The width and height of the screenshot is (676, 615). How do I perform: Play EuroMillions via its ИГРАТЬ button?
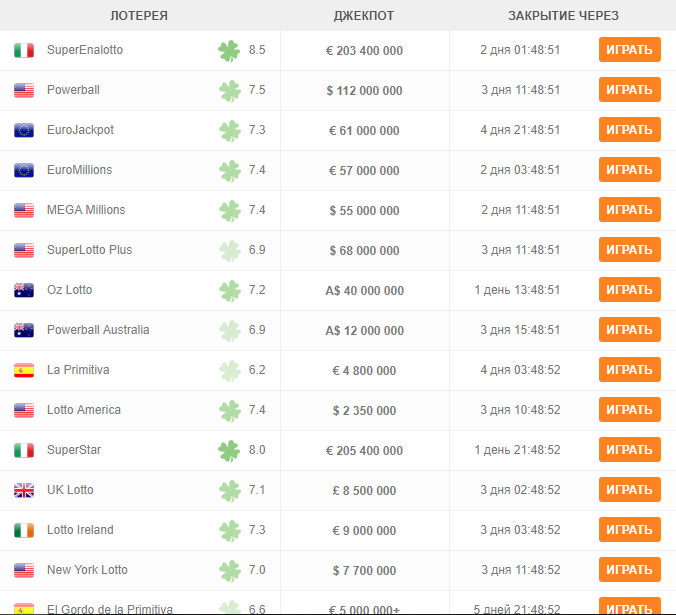pyautogui.click(x=629, y=170)
